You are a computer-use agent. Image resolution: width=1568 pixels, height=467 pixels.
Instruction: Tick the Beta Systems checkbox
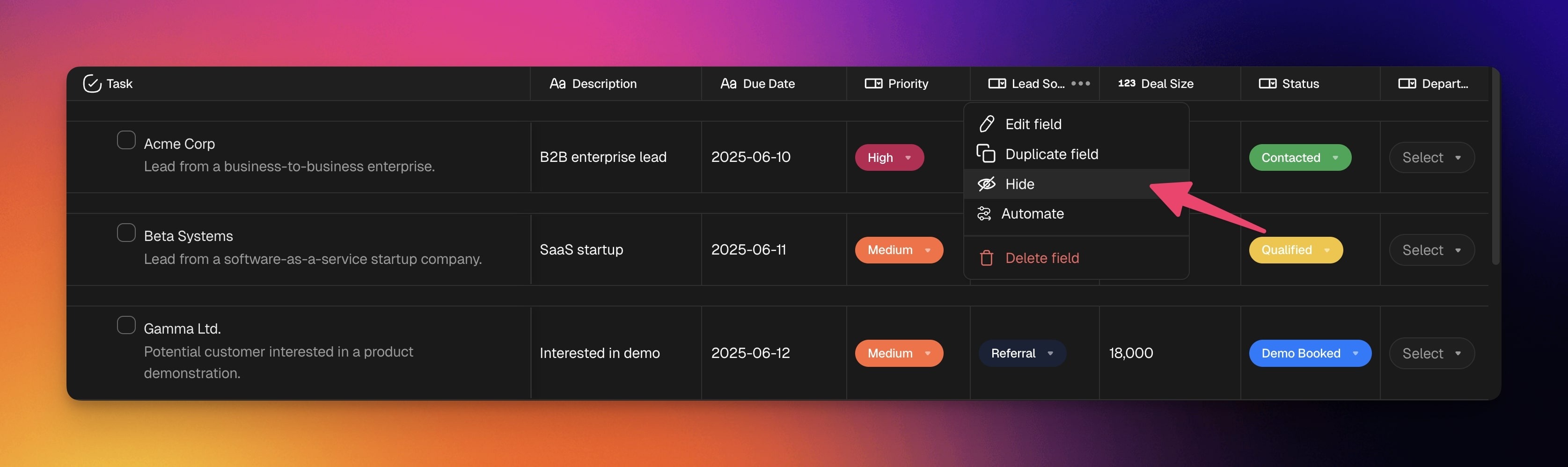click(x=126, y=233)
